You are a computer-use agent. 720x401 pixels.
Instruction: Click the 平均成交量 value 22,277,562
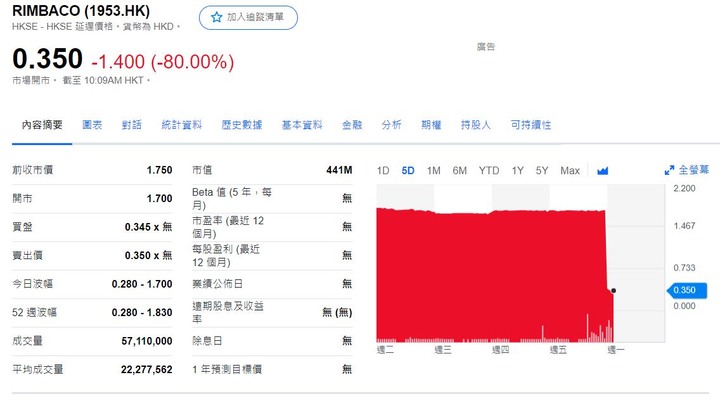[146, 369]
